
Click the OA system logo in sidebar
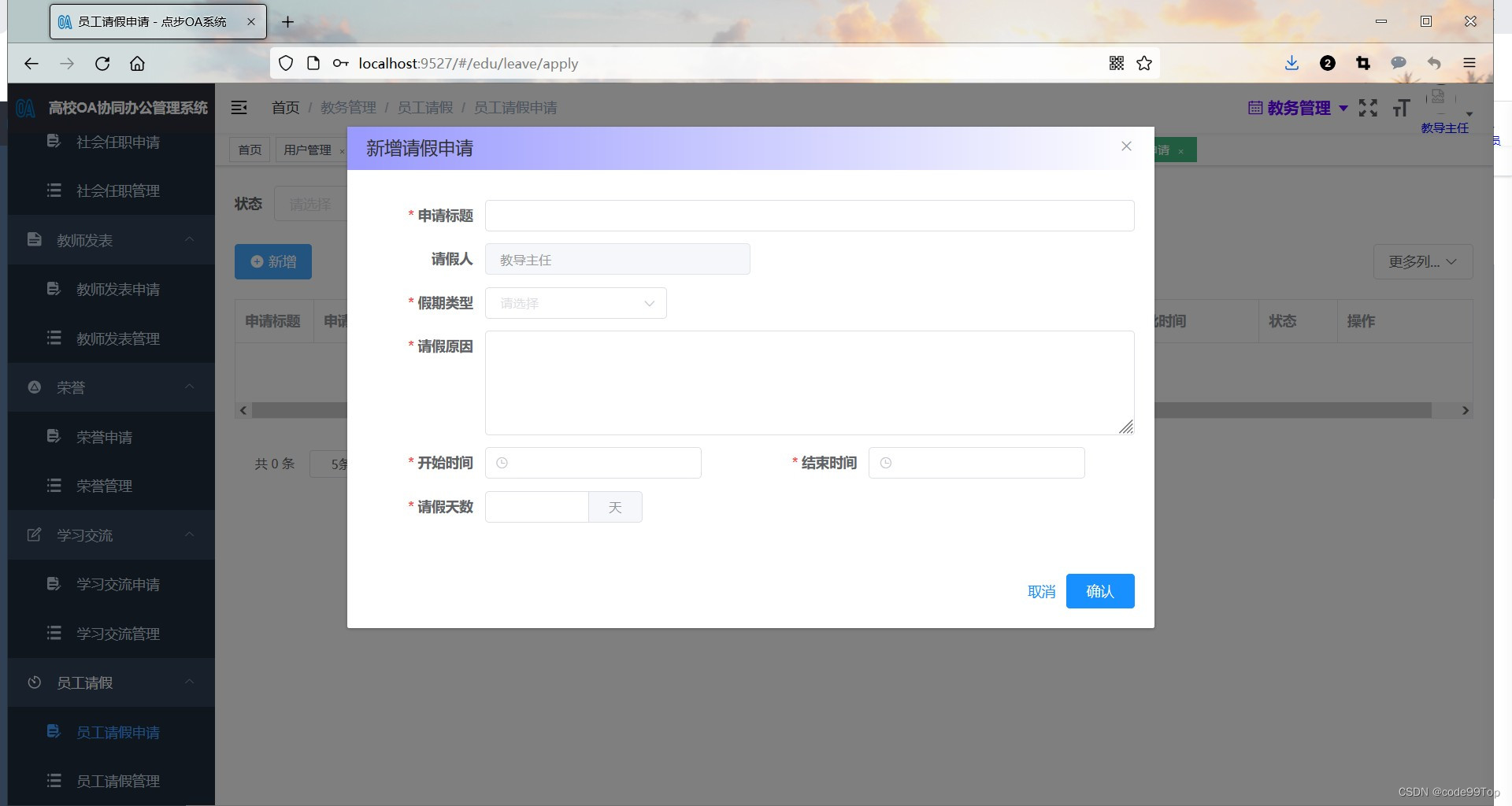click(24, 108)
